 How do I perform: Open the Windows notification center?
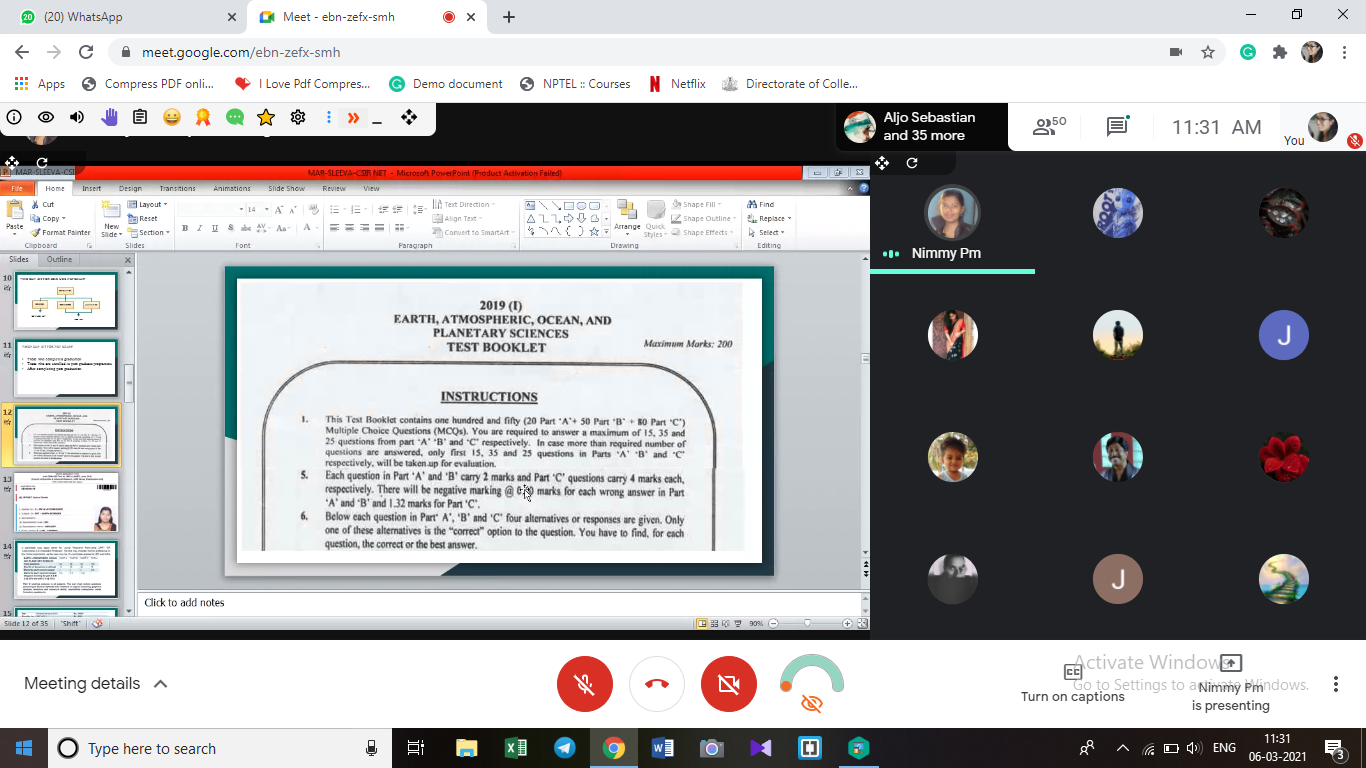(x=1334, y=748)
